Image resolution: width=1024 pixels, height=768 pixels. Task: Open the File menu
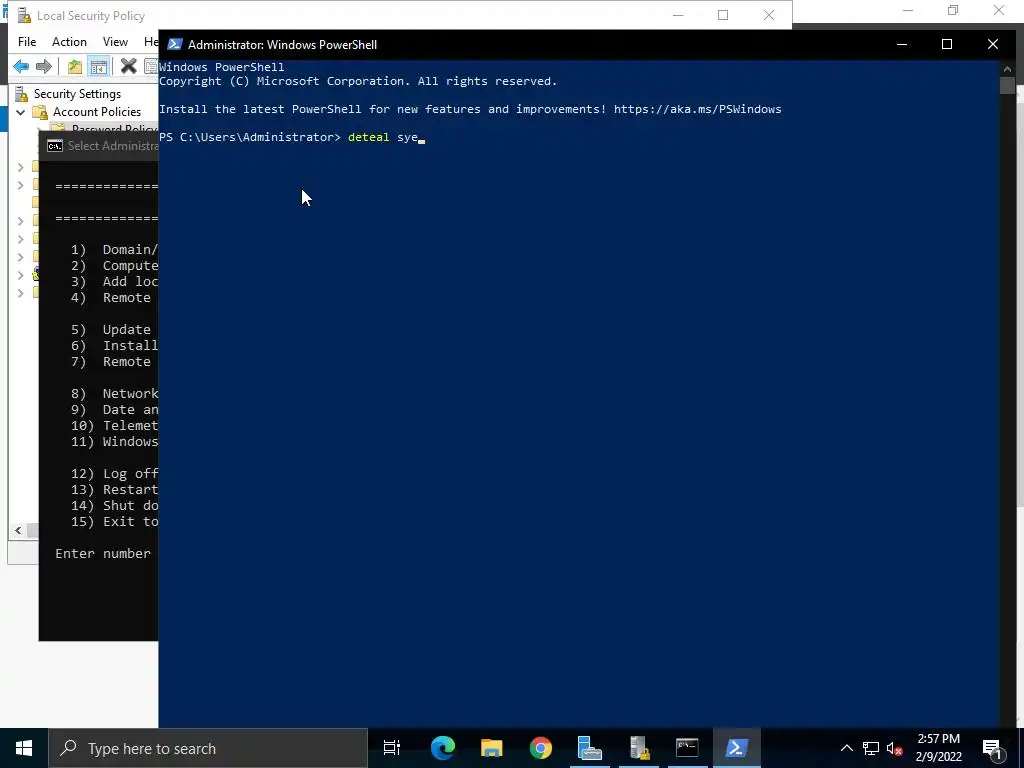tap(27, 42)
